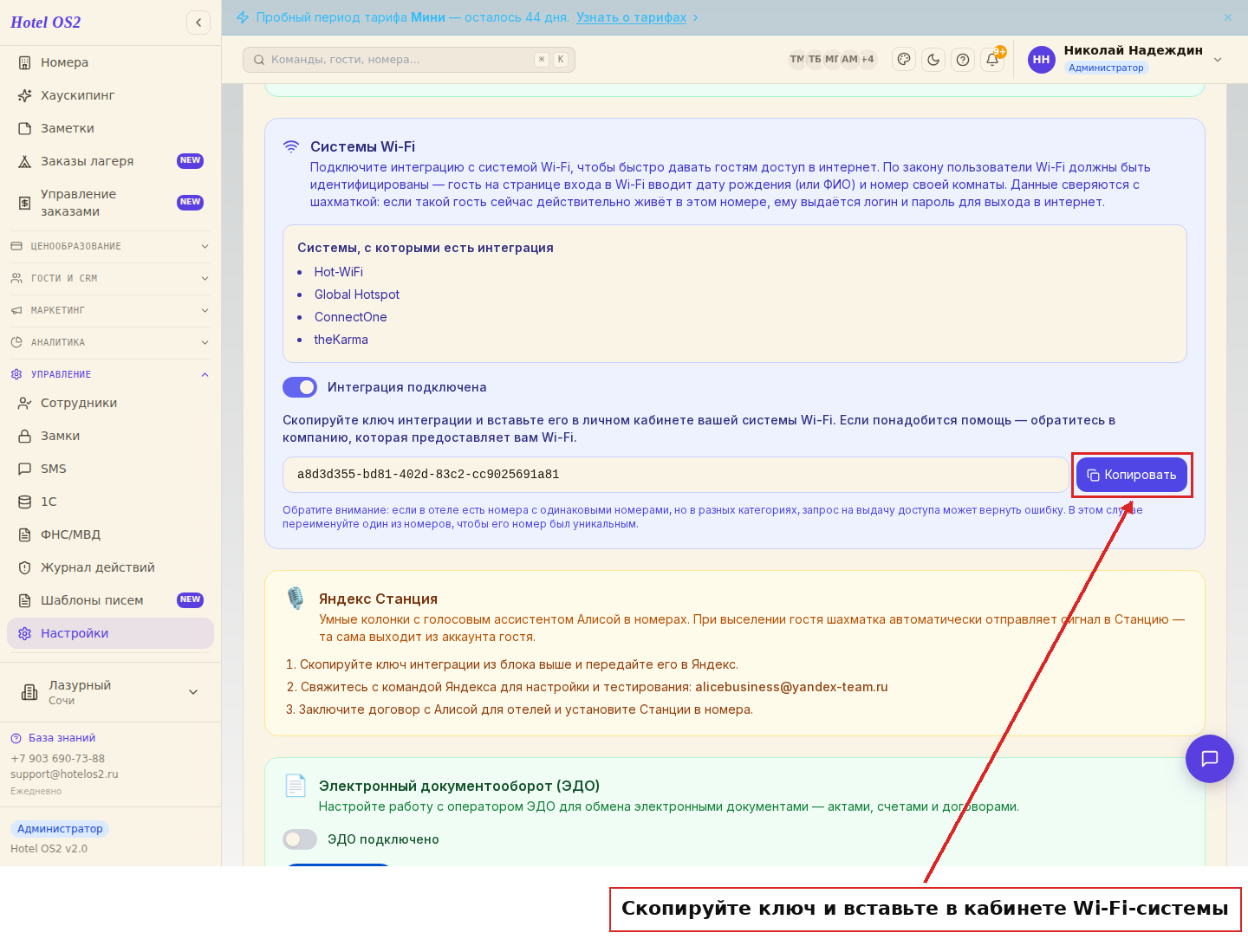
Task: Expand the Ценообразование section
Action: (x=110, y=247)
